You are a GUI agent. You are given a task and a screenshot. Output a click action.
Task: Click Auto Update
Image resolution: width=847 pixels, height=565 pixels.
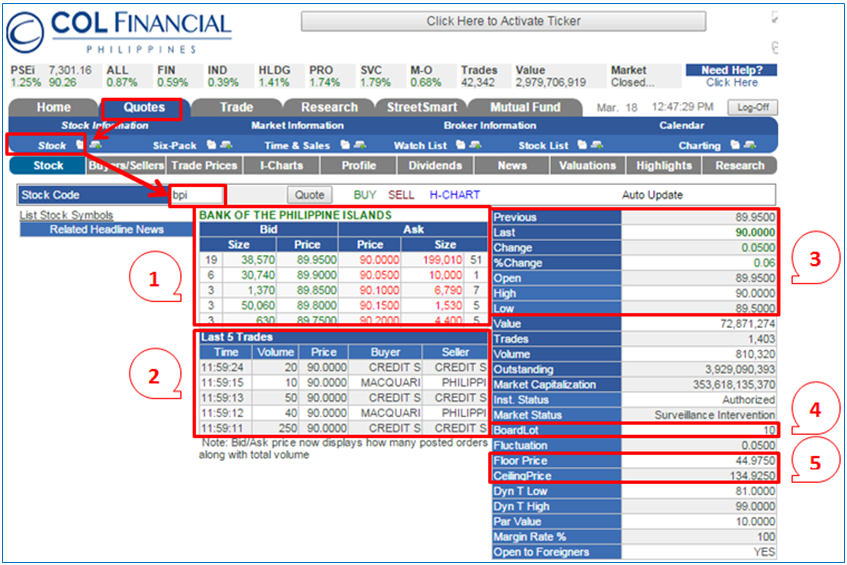click(652, 195)
